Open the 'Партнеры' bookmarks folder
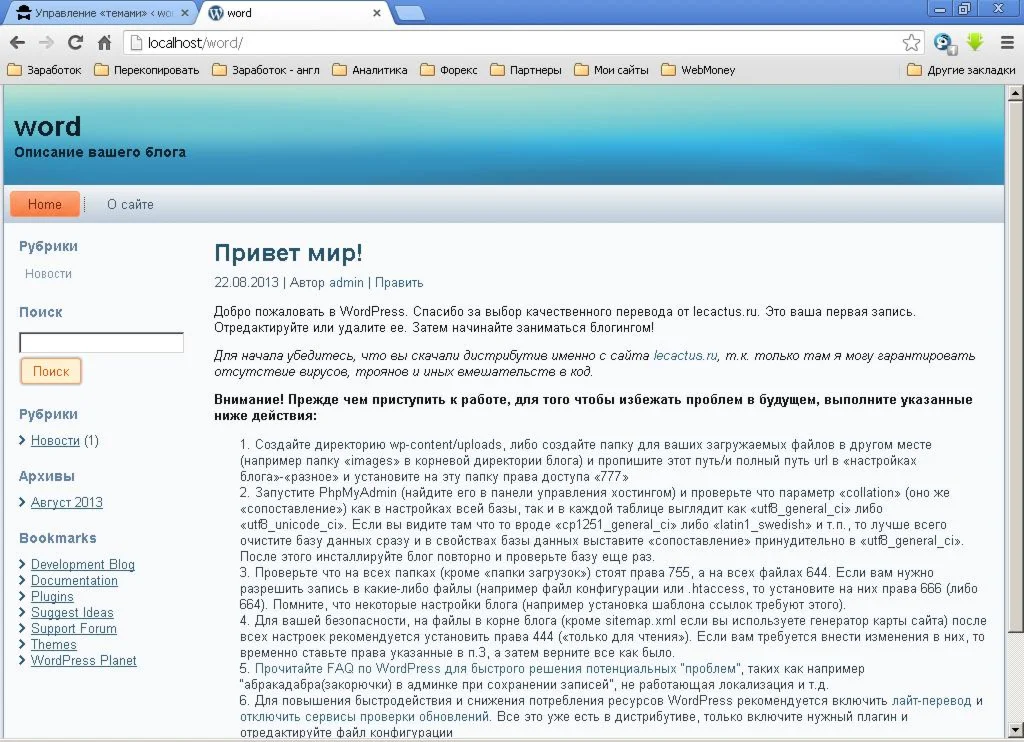Viewport: 1024px width, 742px height. (x=526, y=70)
